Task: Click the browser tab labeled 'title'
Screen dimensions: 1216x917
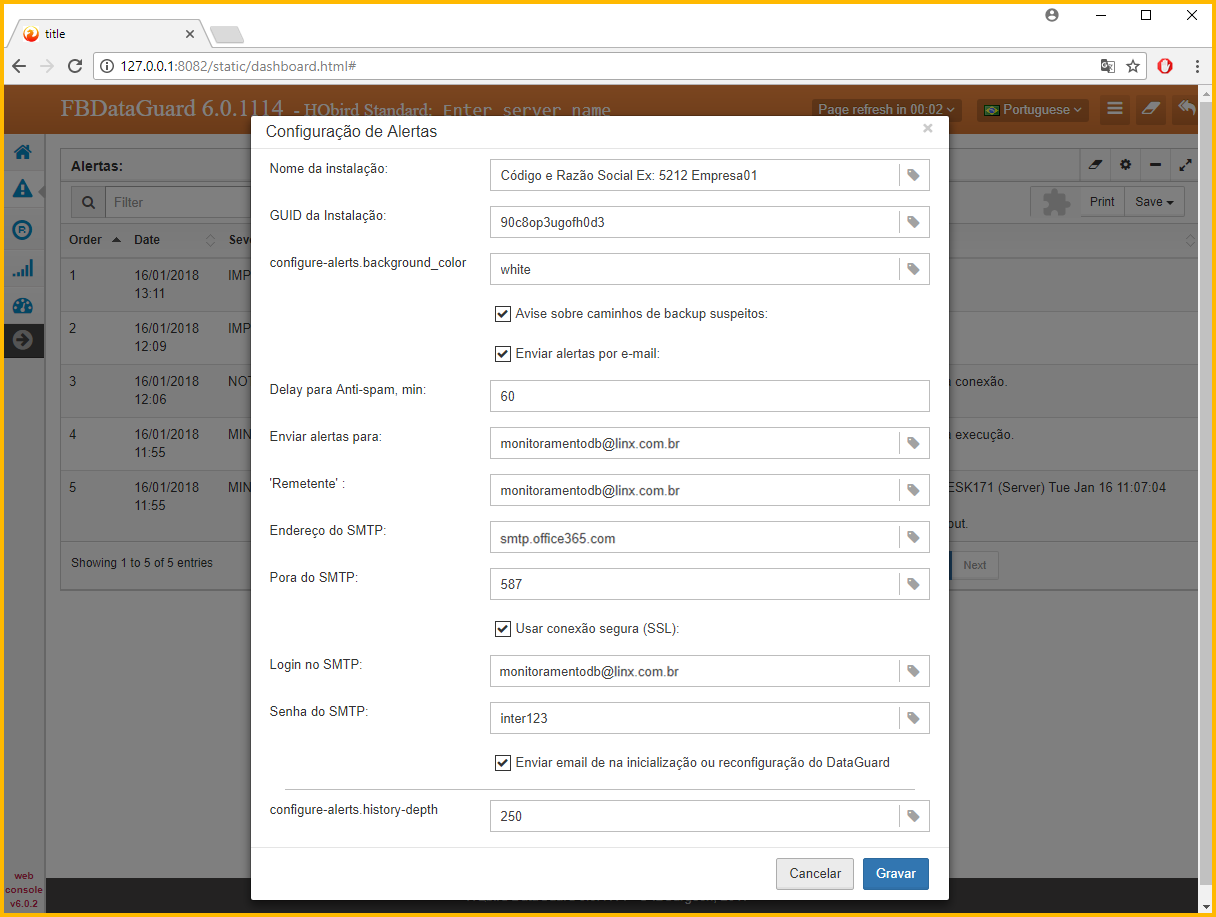Action: pos(105,34)
